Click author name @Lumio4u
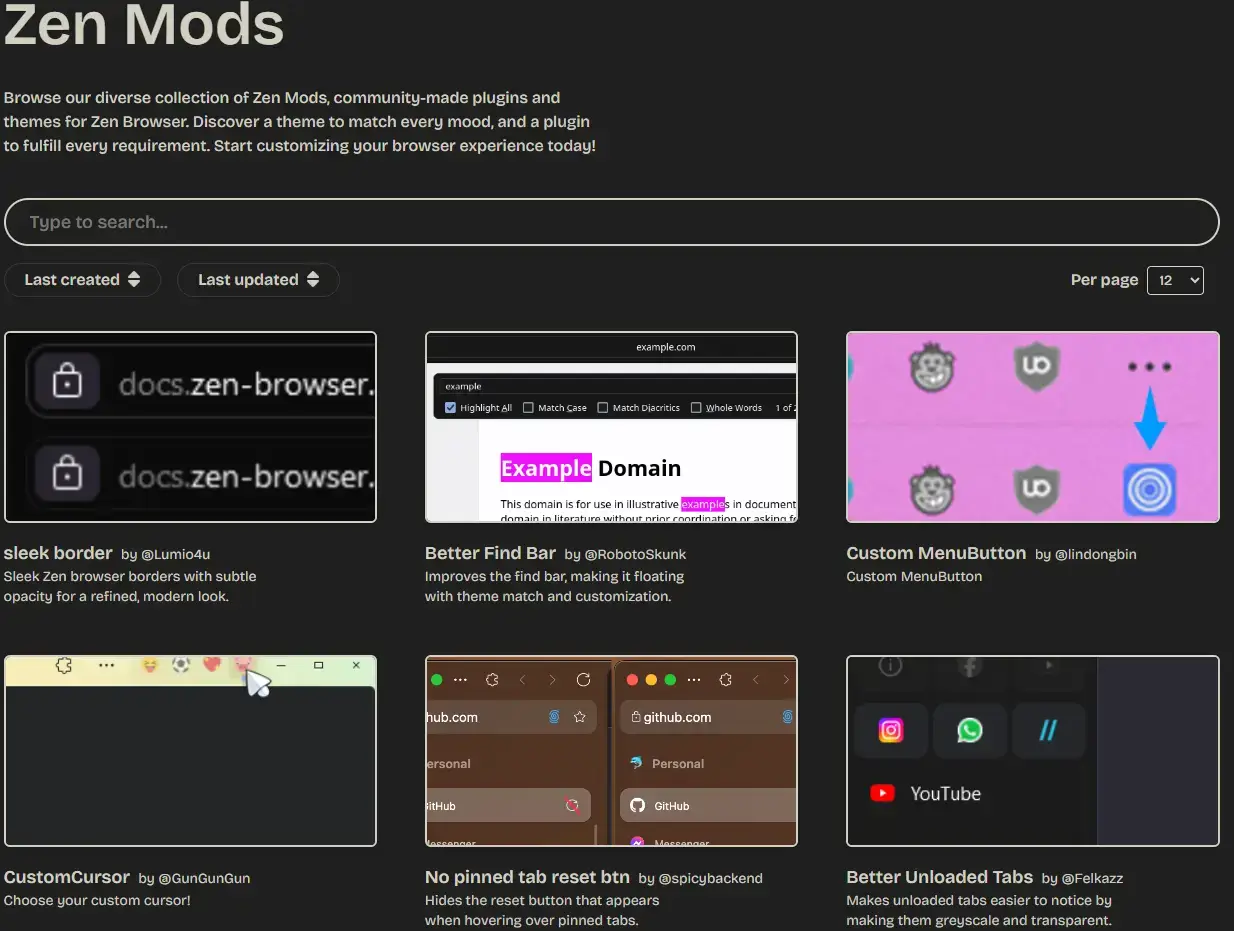The height and width of the screenshot is (931, 1234). click(176, 554)
